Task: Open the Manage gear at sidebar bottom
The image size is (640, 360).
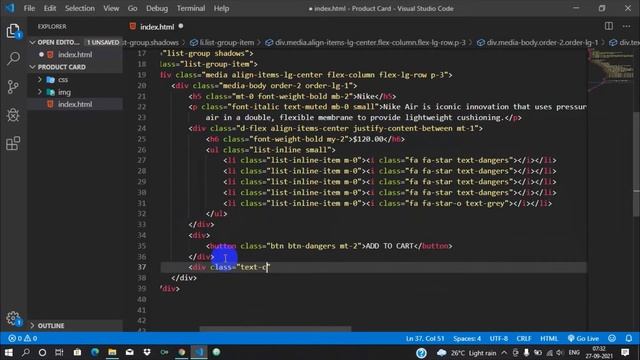Action: (13, 318)
